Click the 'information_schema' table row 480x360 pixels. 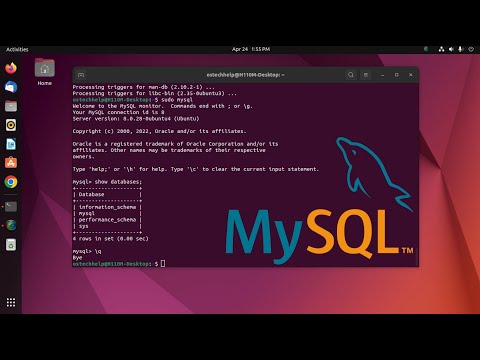[107, 207]
